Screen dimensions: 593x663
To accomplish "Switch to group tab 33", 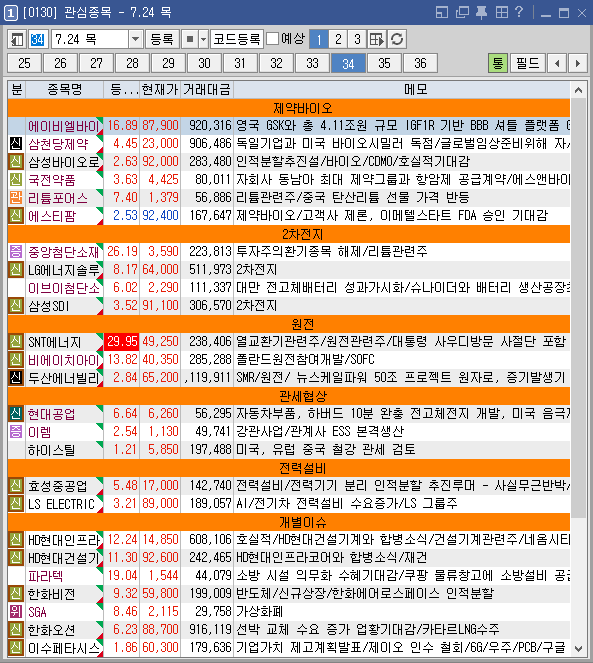I will (x=312, y=63).
